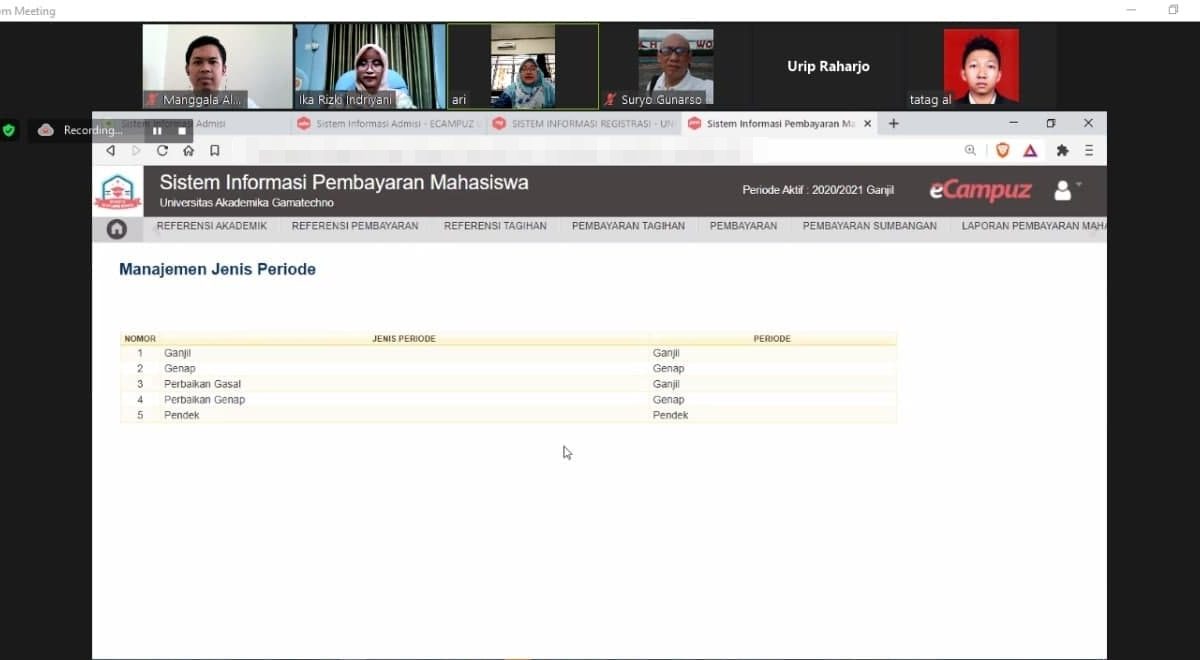1200x660 pixels.
Task: Click the zoom magnifier icon in address bar
Action: click(x=970, y=151)
